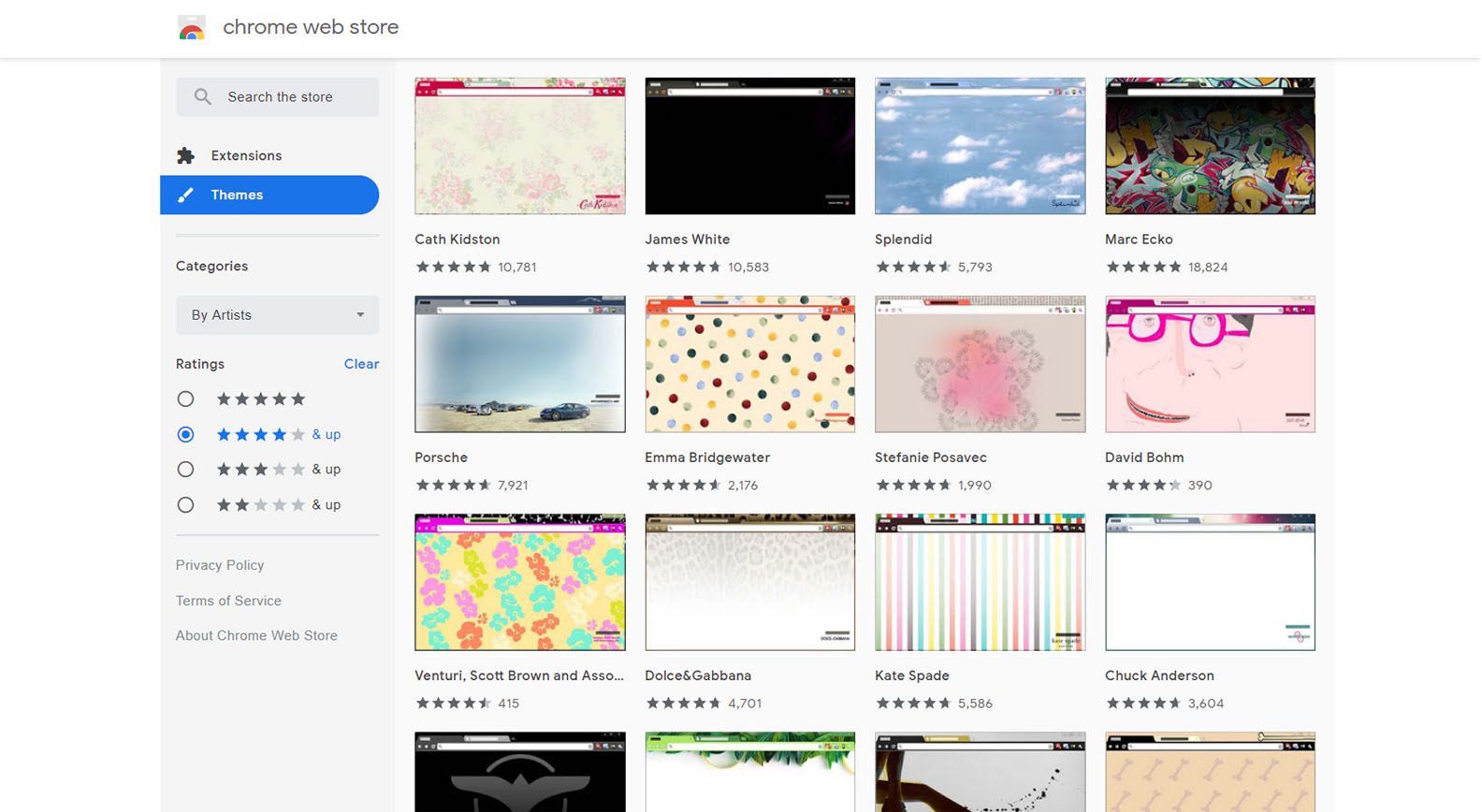Open the Extensions section

[269, 155]
